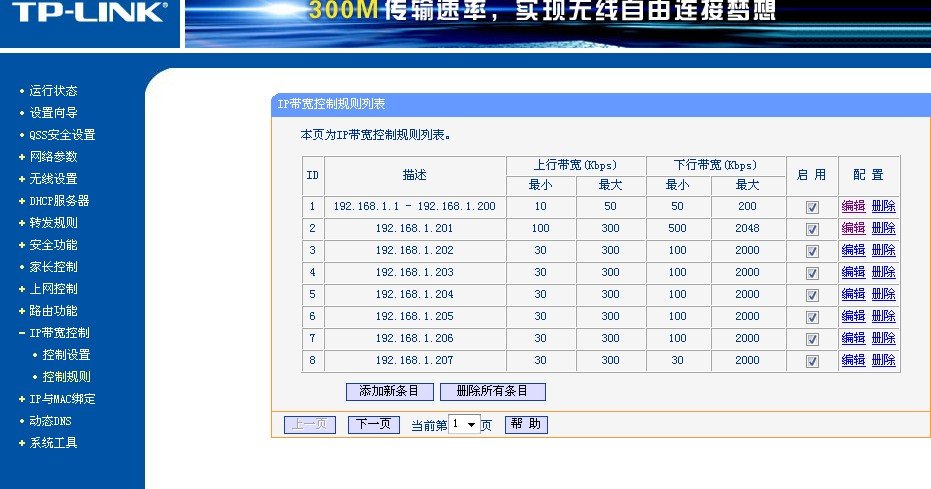Expand the 上网控制 menu
The width and height of the screenshot is (931, 489).
(53, 288)
